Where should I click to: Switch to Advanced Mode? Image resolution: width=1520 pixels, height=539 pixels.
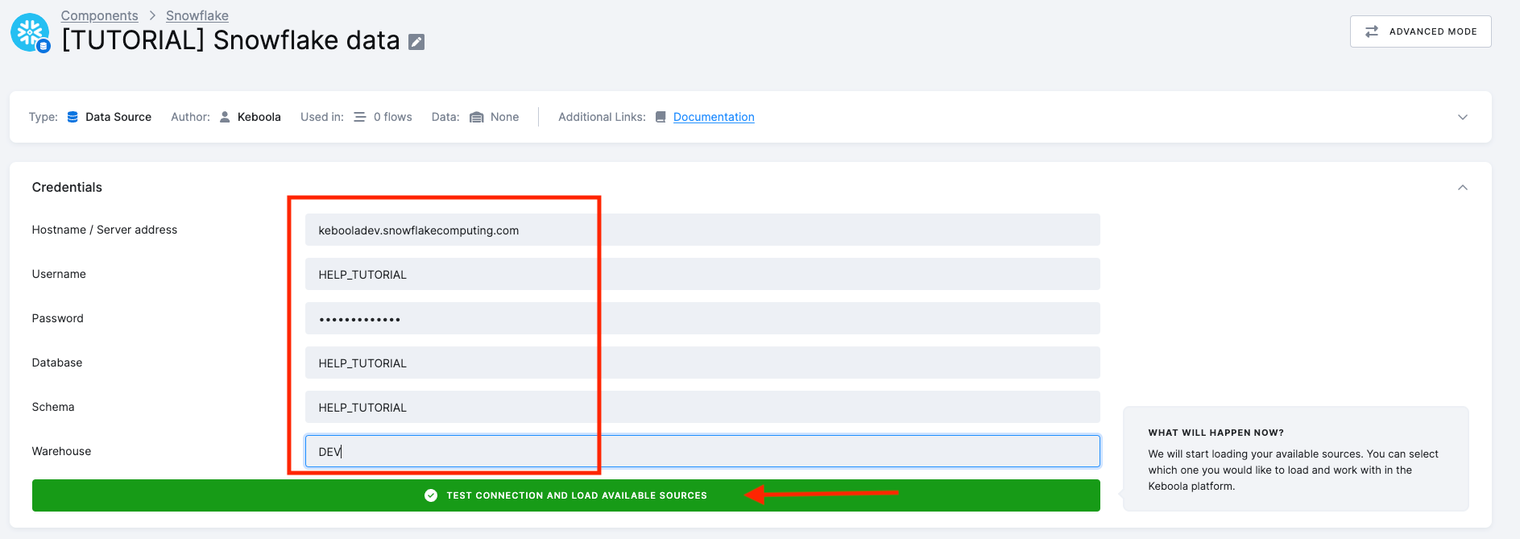(1421, 31)
